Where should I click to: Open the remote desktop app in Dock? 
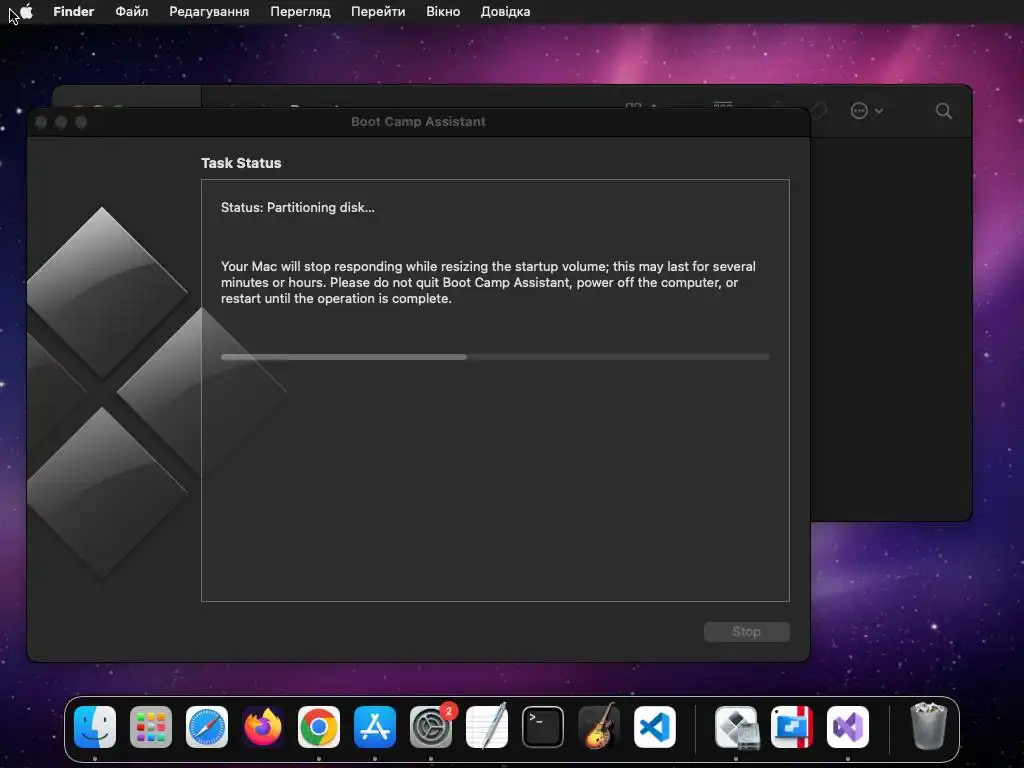(792, 727)
